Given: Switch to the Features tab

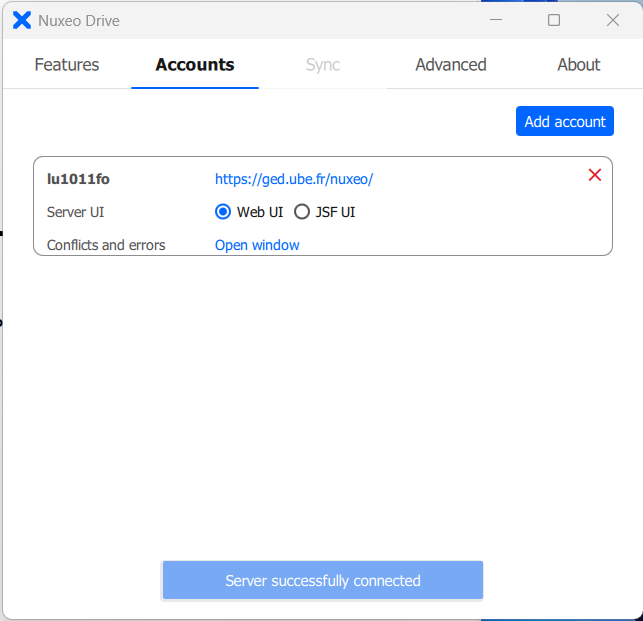Looking at the screenshot, I should pyautogui.click(x=67, y=64).
